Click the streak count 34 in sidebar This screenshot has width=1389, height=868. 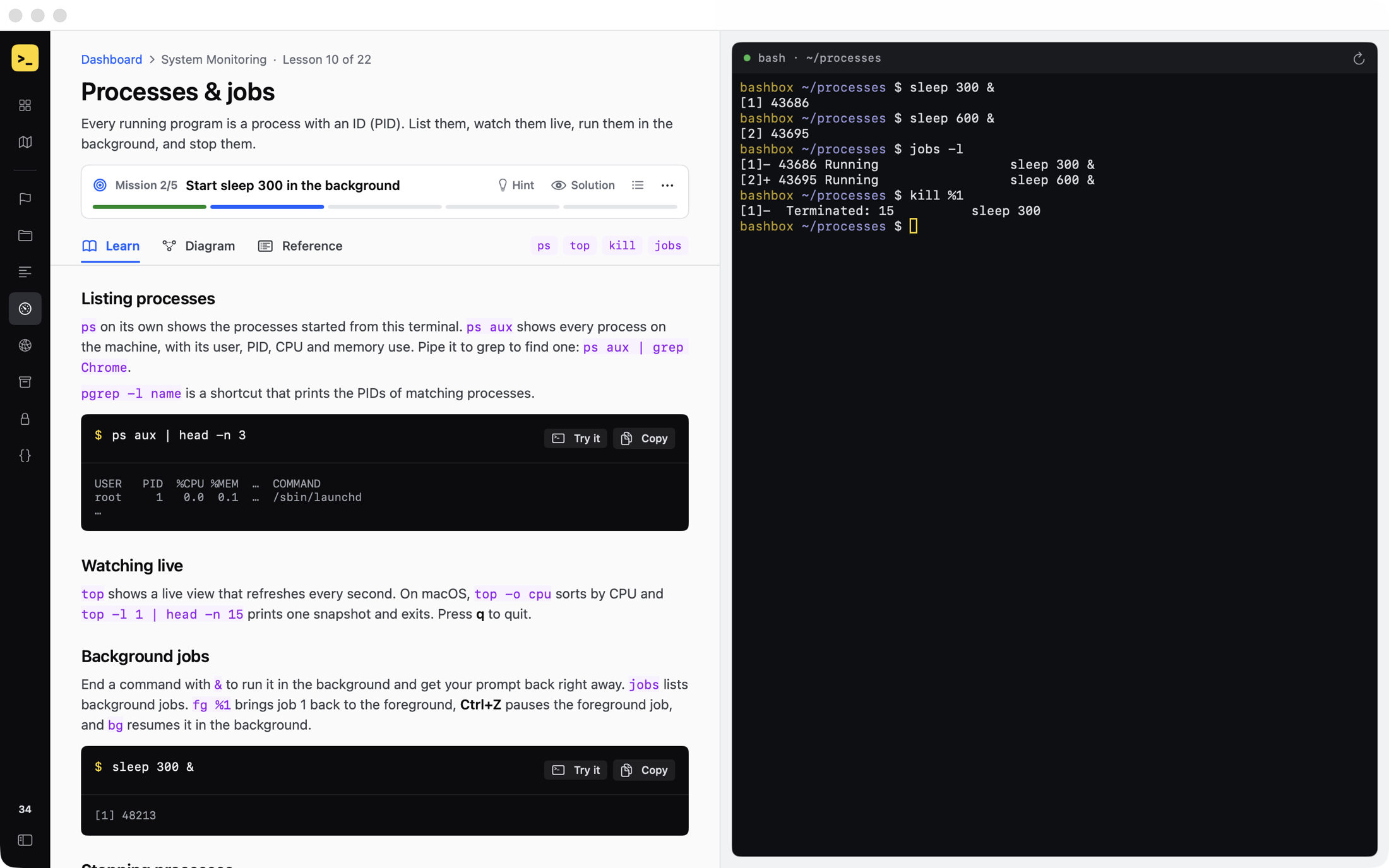(x=25, y=809)
